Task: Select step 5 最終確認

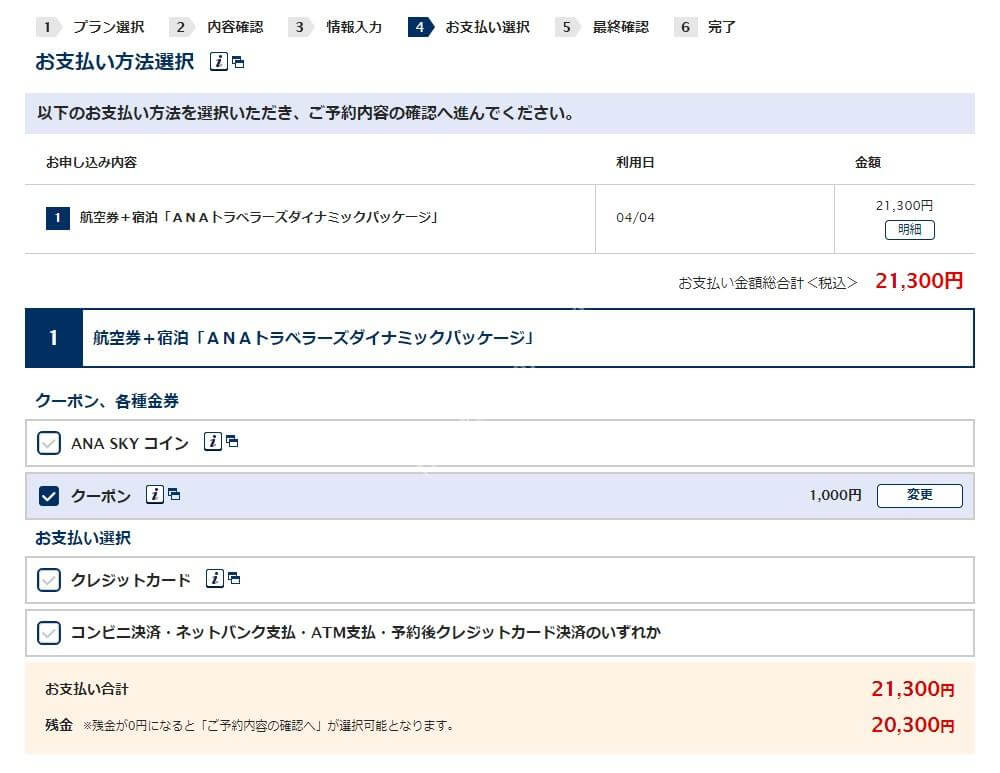Action: coord(602,27)
